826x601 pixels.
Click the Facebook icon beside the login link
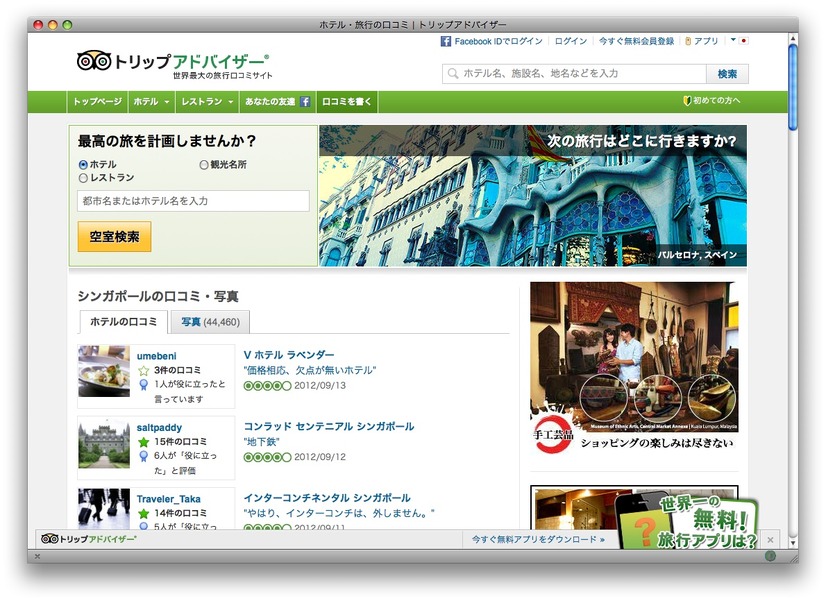[446, 41]
